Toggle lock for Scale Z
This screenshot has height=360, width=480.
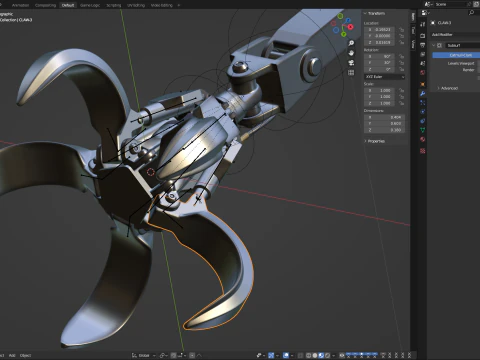point(401,103)
